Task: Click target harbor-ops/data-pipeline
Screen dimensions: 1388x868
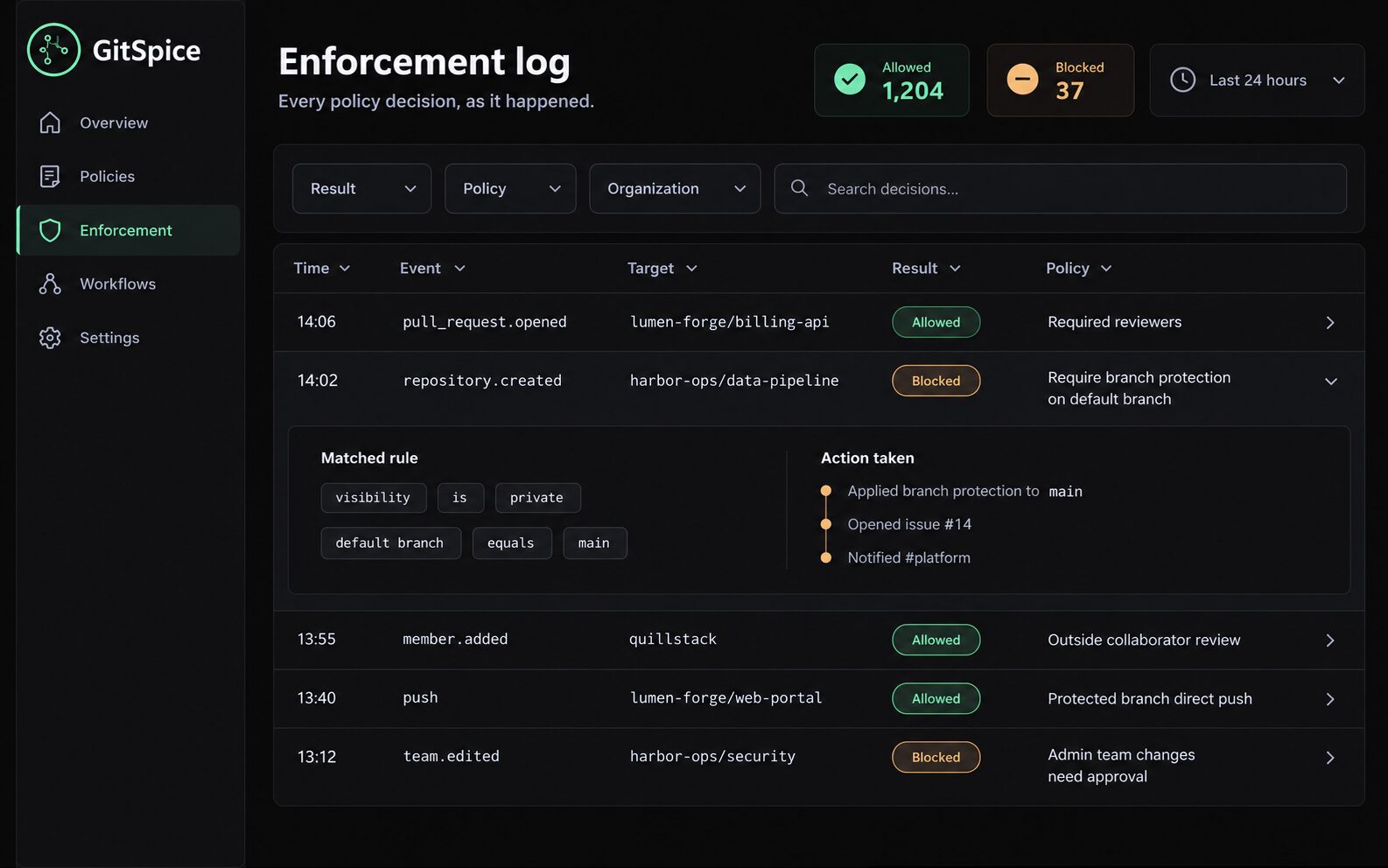Action: (x=733, y=381)
